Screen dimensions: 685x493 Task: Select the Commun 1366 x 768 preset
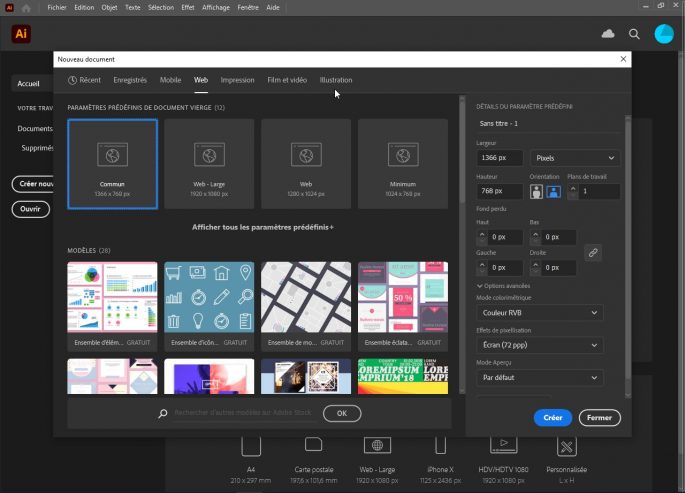click(x=113, y=164)
